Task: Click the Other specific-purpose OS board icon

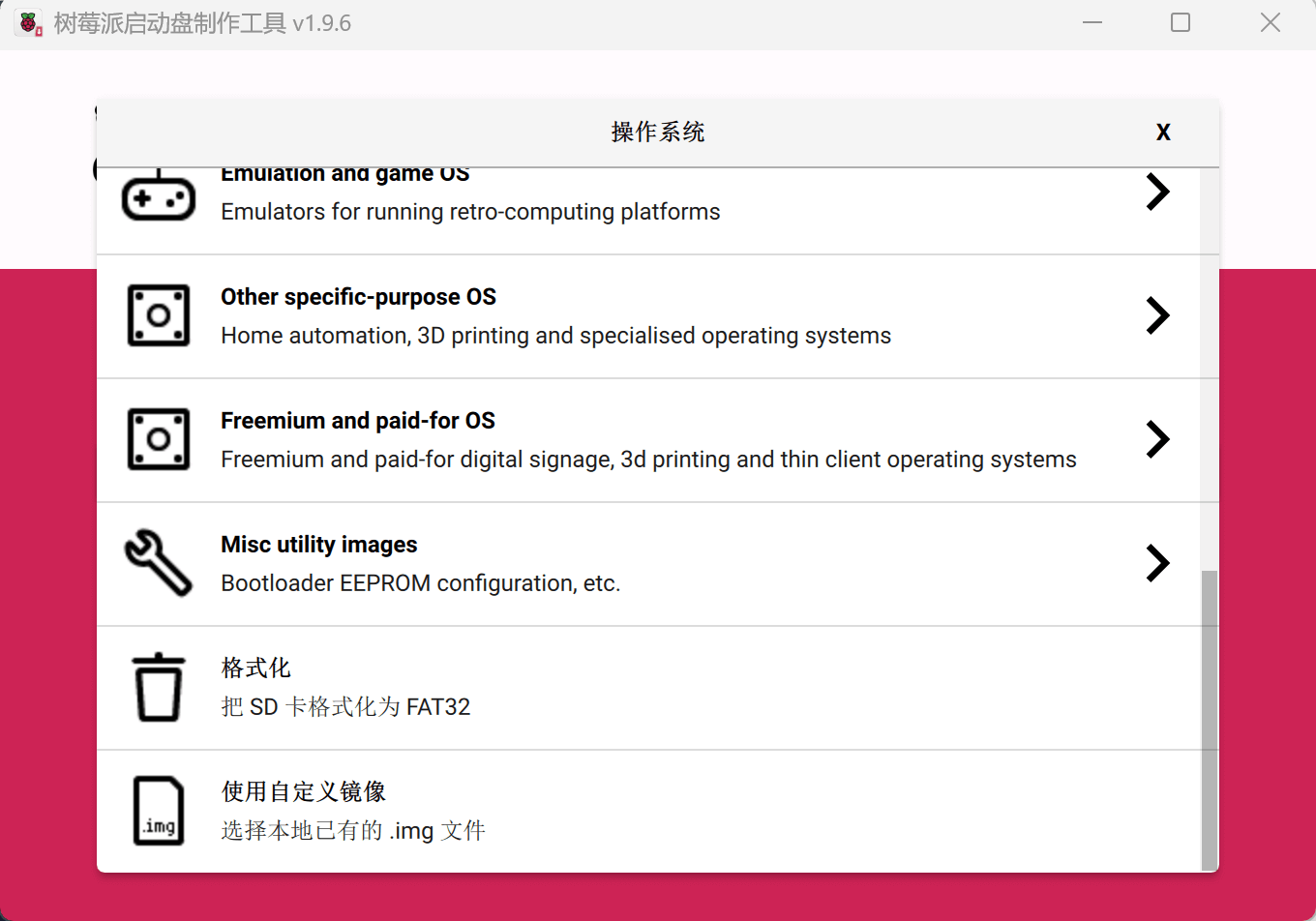Action: point(158,315)
